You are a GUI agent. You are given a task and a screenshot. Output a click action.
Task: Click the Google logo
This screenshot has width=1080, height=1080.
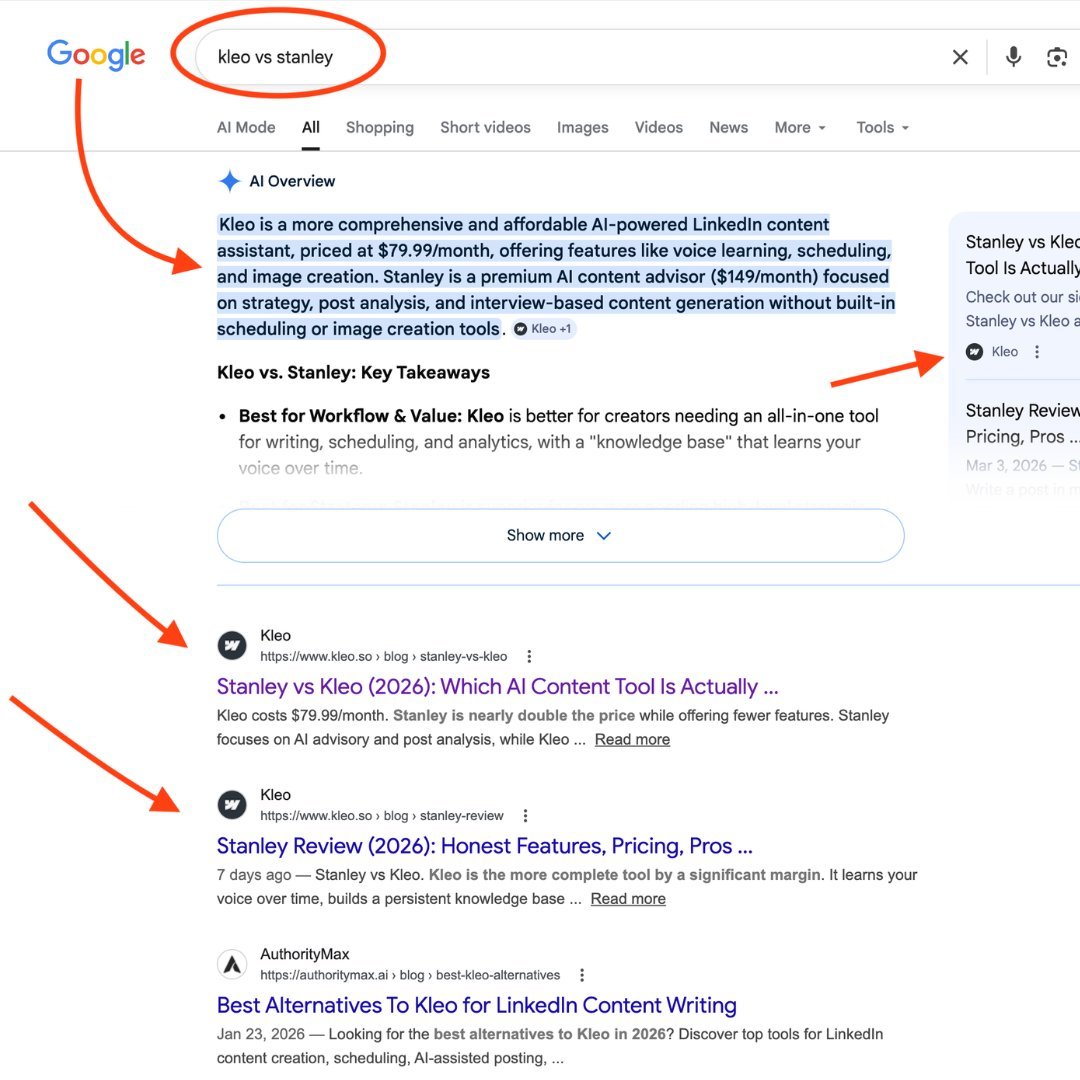tap(96, 54)
